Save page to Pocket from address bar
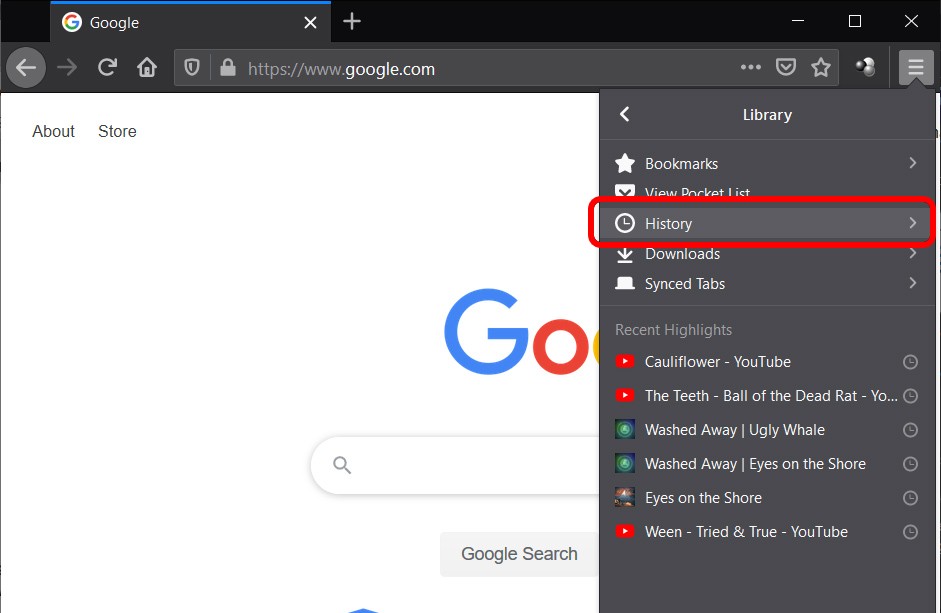Screen dimensions: 941x613 coord(786,67)
